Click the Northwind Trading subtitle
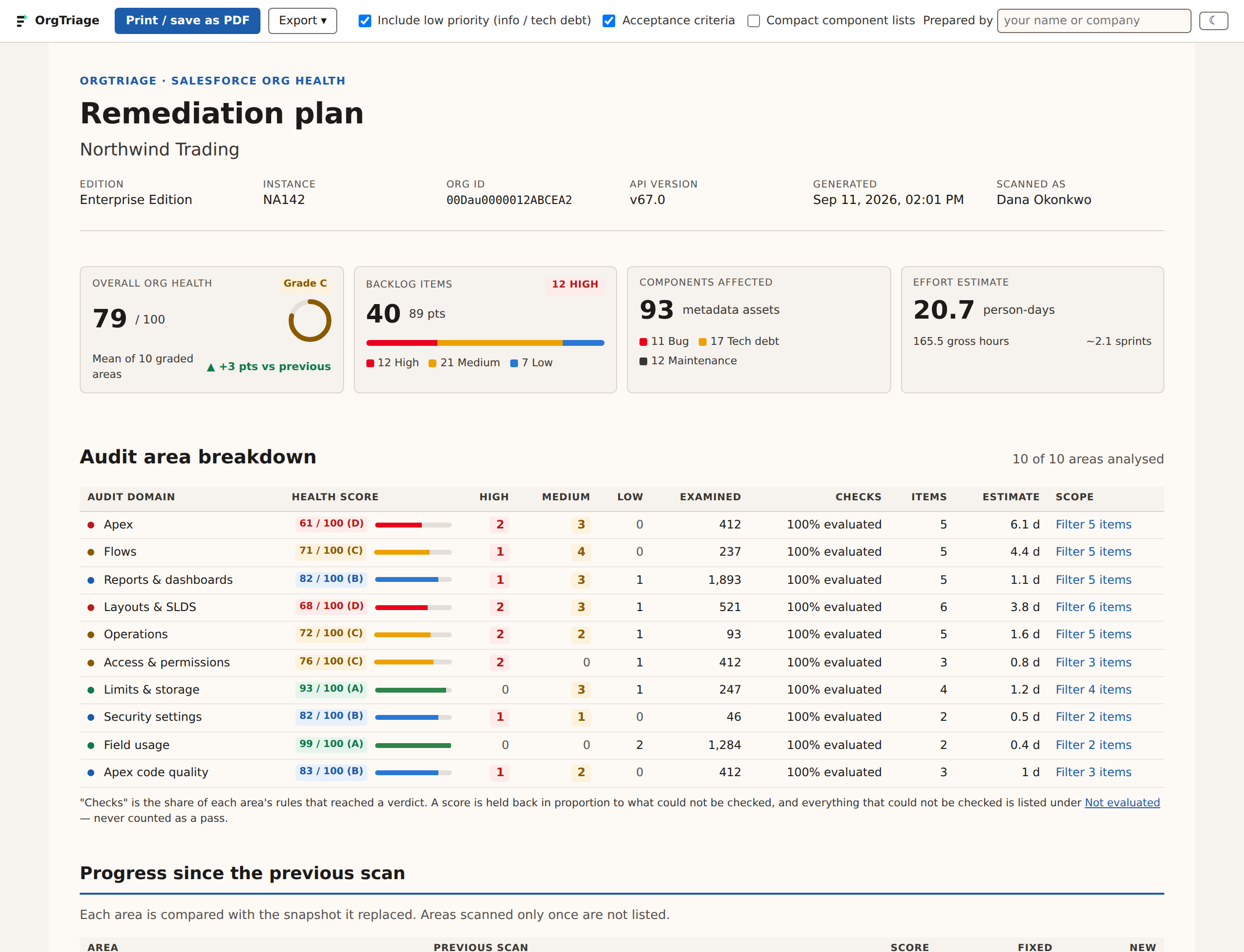The image size is (1244, 952). (159, 150)
